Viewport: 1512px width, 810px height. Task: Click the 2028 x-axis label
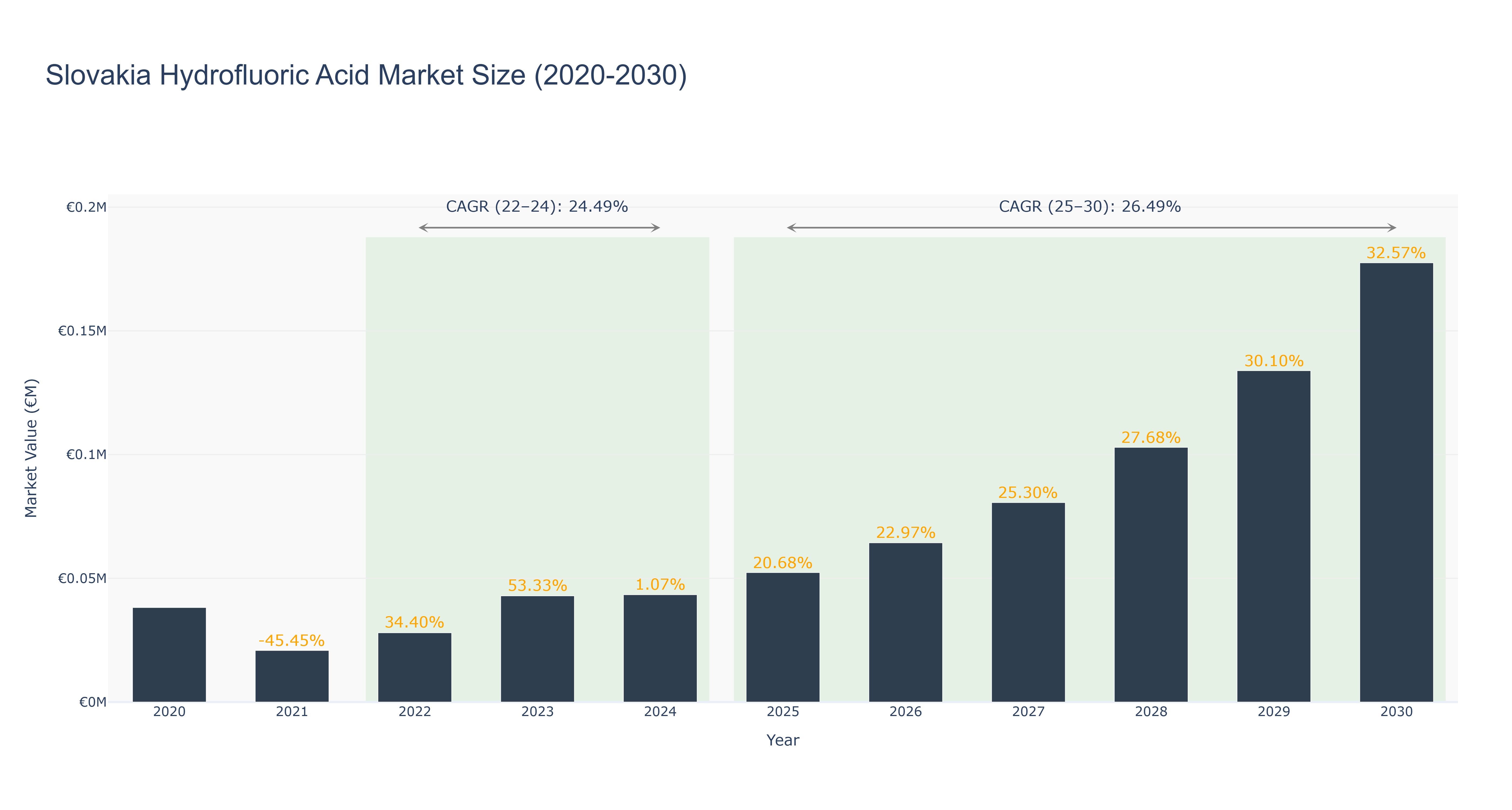pos(1150,712)
